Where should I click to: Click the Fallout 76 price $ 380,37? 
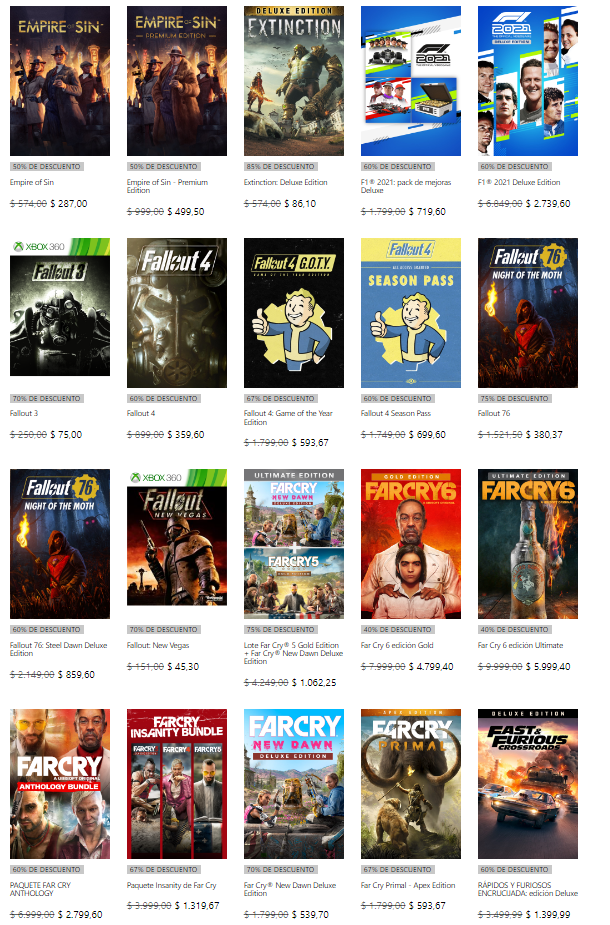[x=544, y=435]
